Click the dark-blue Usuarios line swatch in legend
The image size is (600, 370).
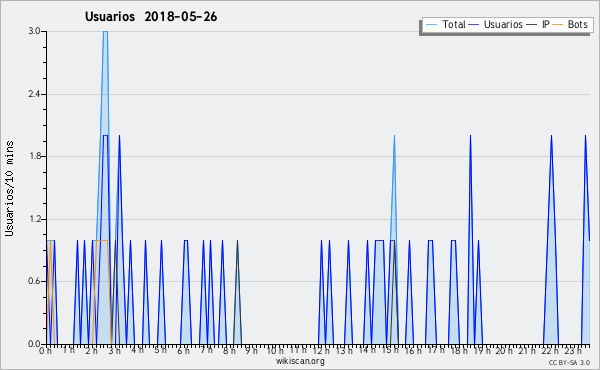pyautogui.click(x=474, y=25)
